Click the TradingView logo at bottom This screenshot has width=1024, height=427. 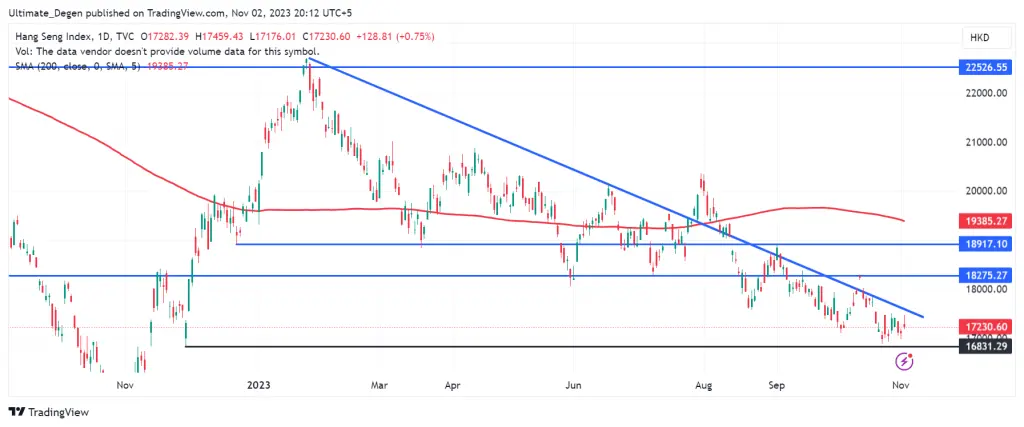(49, 412)
